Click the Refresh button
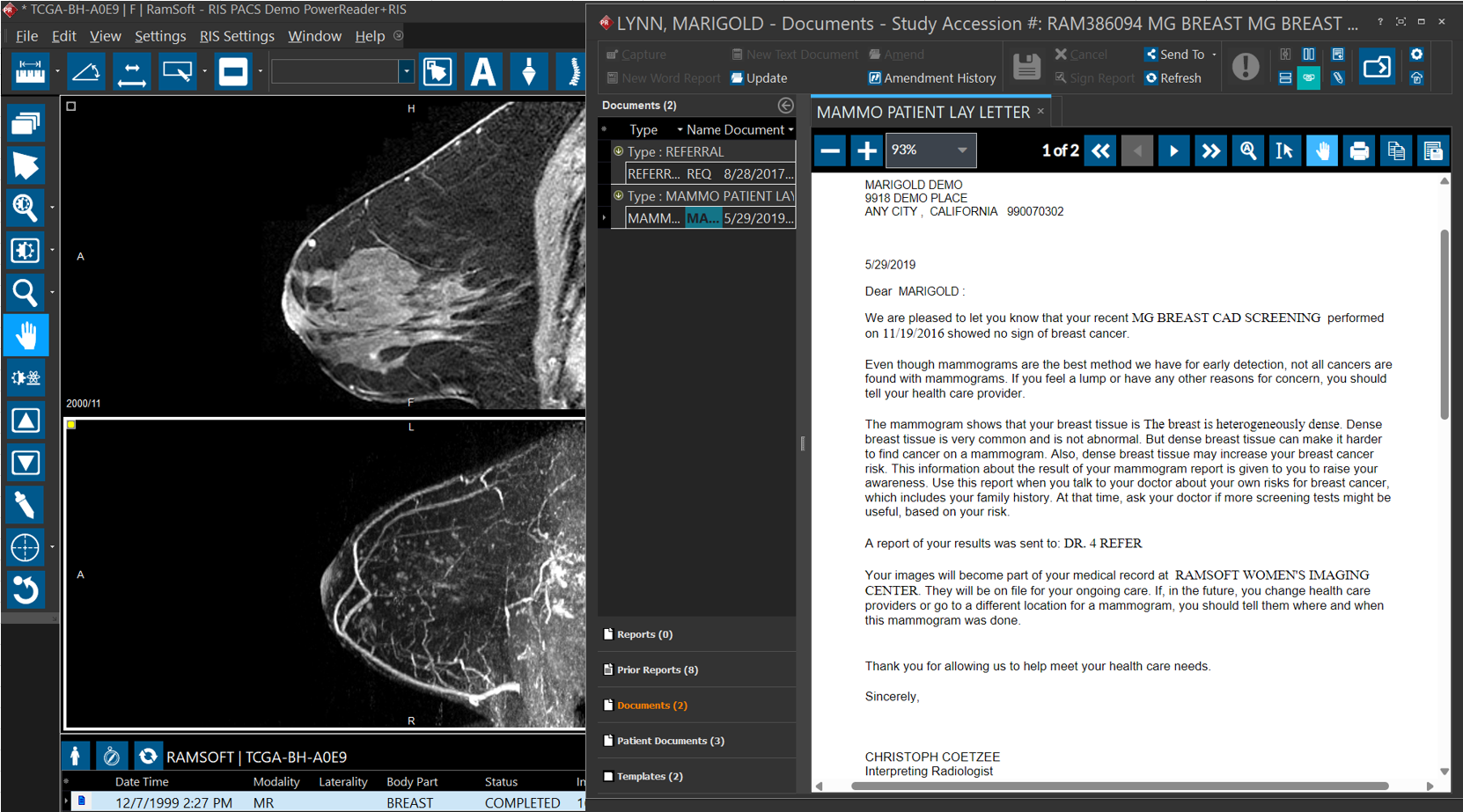The image size is (1463, 812). 1173,78
